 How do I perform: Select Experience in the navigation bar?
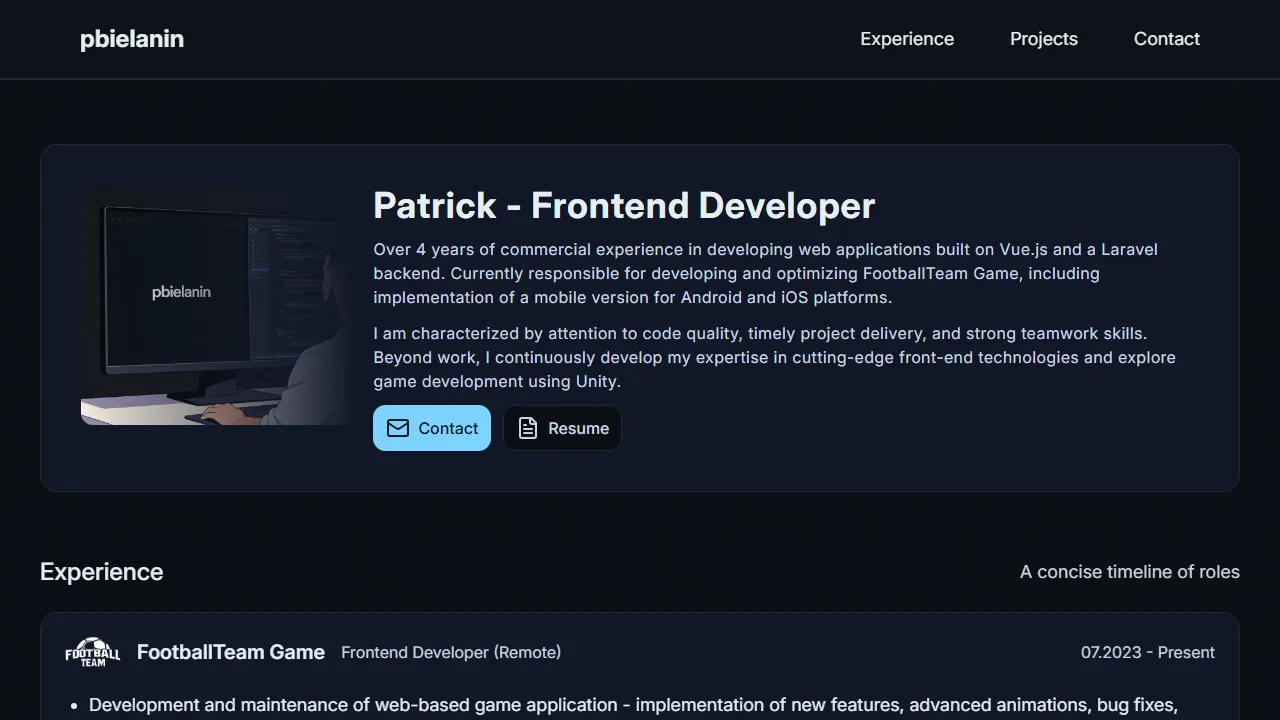tap(906, 39)
